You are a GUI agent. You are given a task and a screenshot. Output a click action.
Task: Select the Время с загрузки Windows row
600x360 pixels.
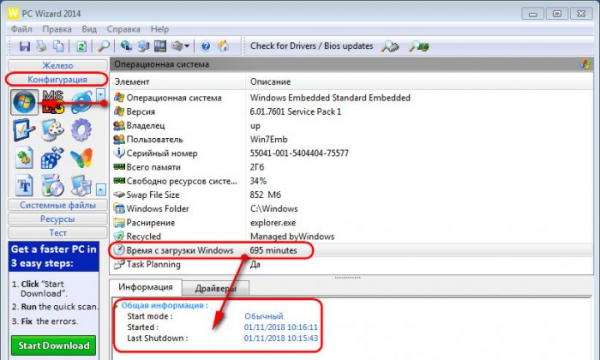click(x=351, y=251)
